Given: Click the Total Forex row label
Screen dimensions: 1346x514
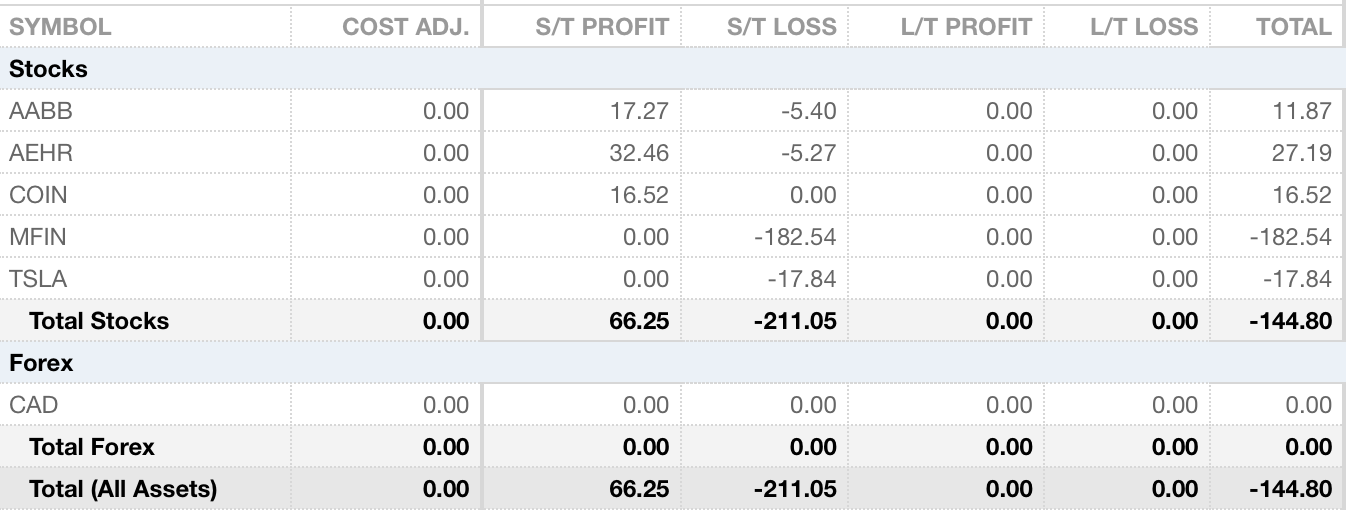Looking at the screenshot, I should pos(92,447).
